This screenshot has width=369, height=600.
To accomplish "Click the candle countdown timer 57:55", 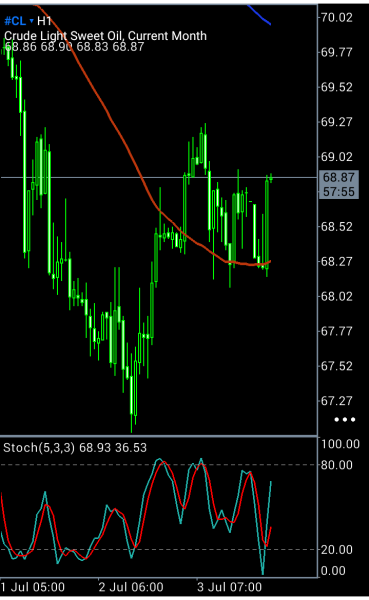I will [338, 192].
